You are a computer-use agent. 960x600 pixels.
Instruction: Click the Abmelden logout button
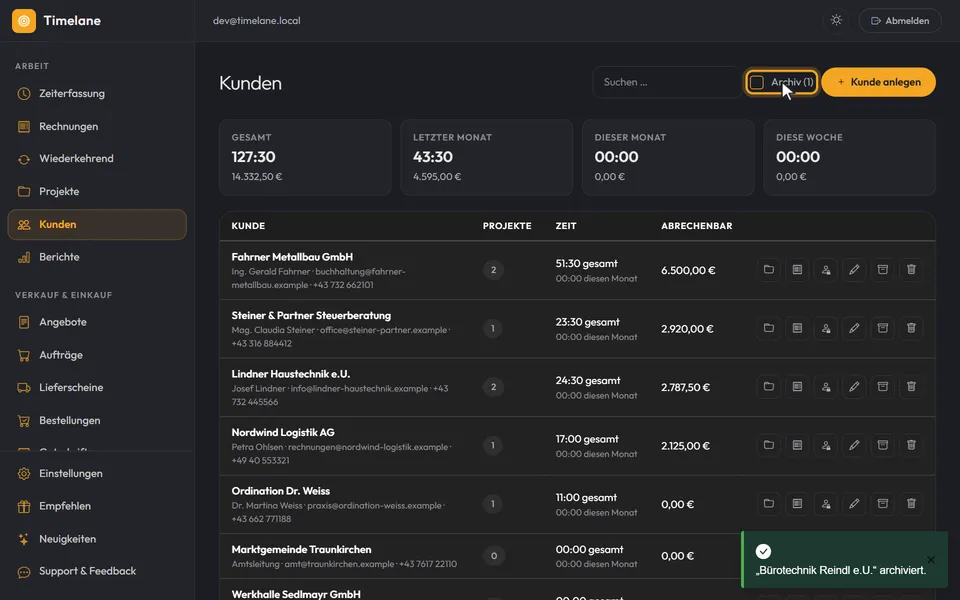point(900,20)
